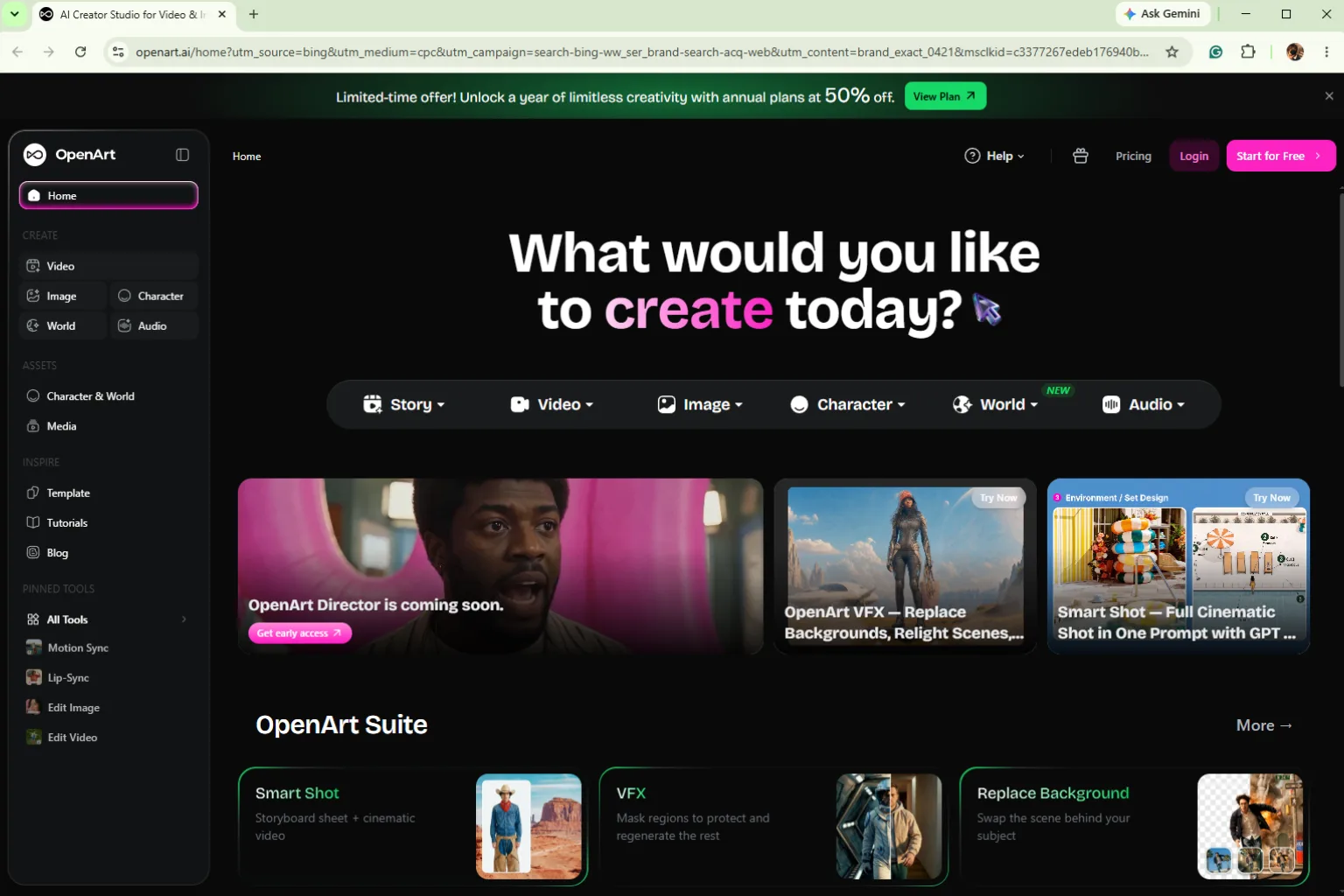
Task: Open Template in the Inspire section
Action: pyautogui.click(x=108, y=493)
